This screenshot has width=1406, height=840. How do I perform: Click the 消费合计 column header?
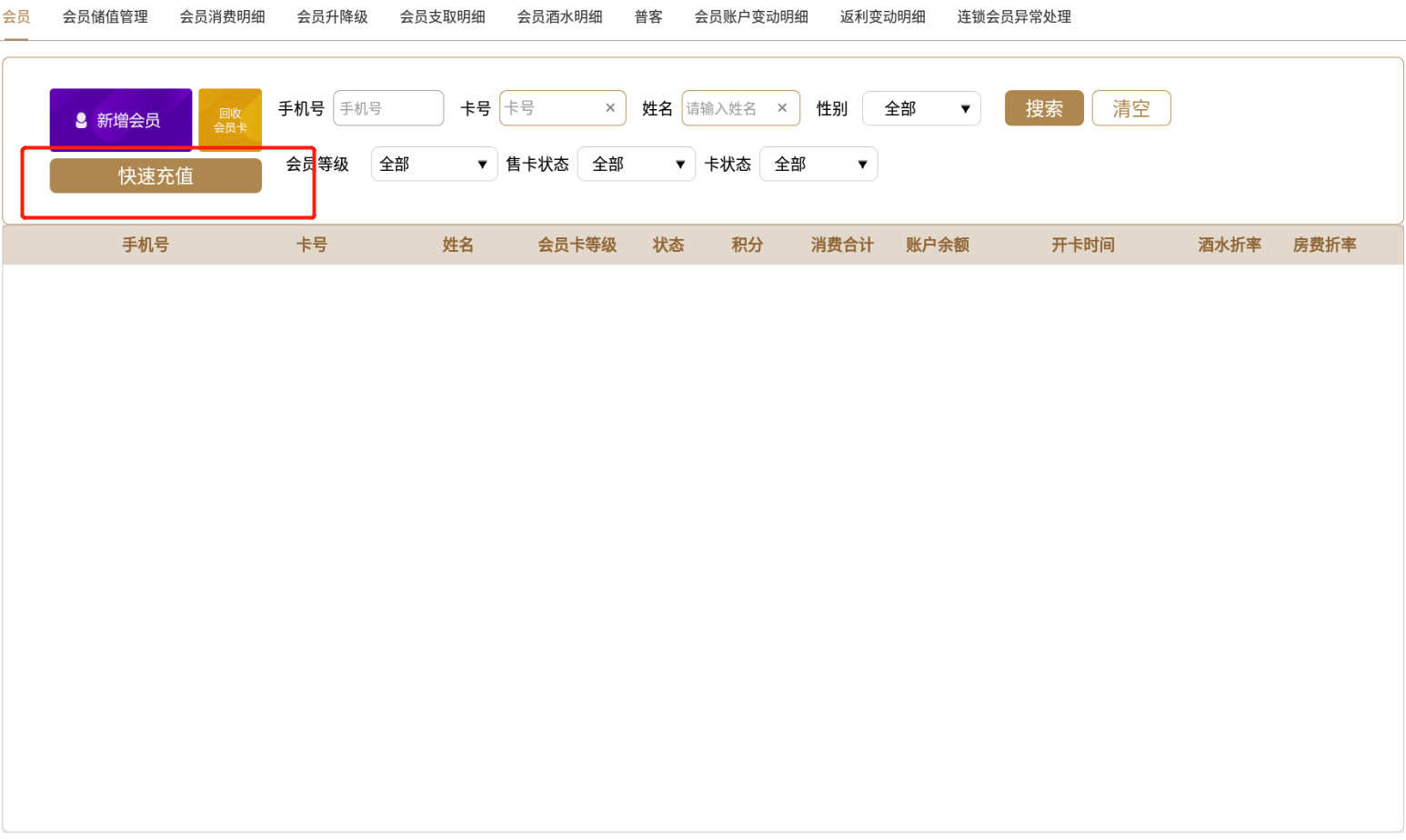842,245
